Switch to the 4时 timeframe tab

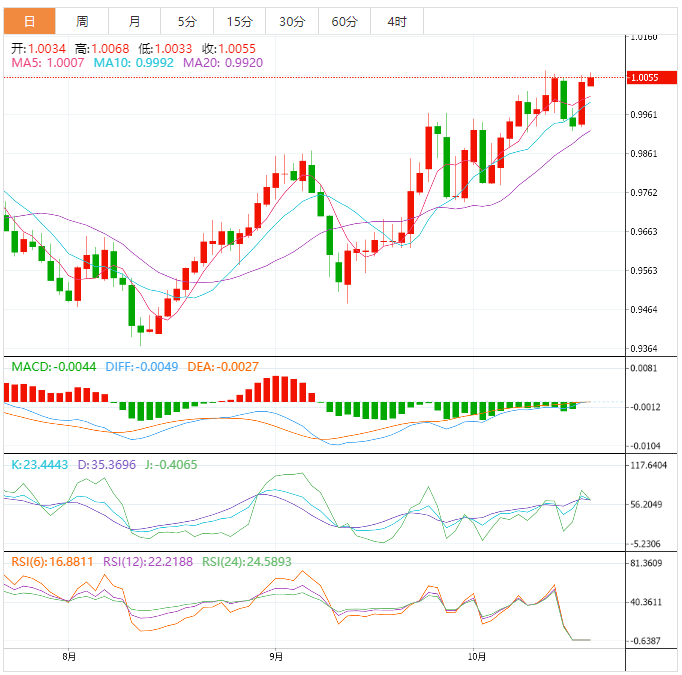[x=396, y=21]
